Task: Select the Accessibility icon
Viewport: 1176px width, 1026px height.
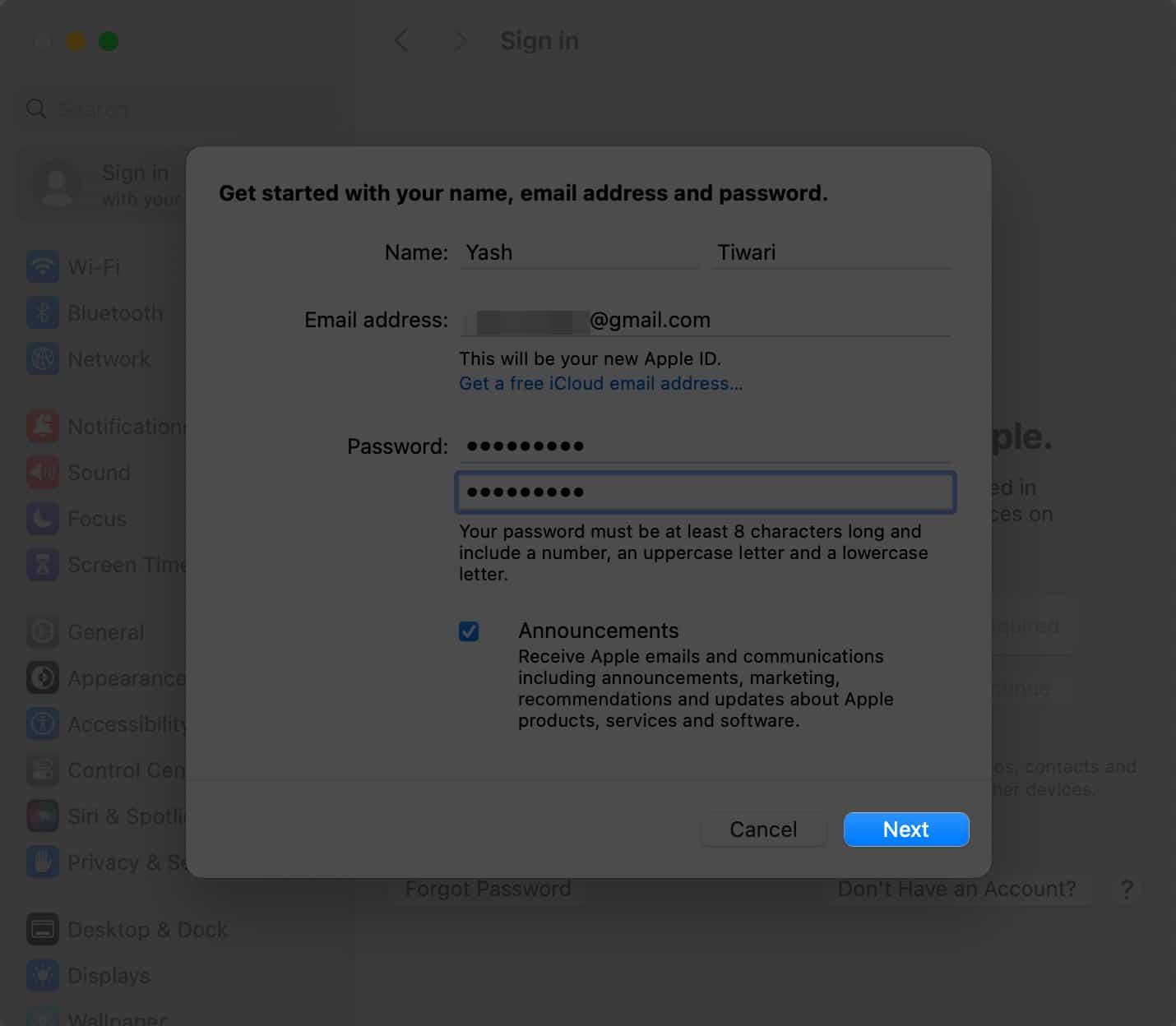Action: click(43, 723)
